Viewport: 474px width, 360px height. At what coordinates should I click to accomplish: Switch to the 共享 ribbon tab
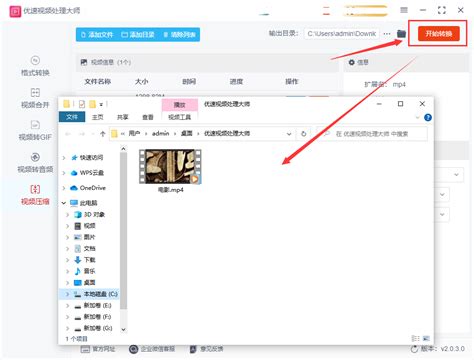pos(123,117)
